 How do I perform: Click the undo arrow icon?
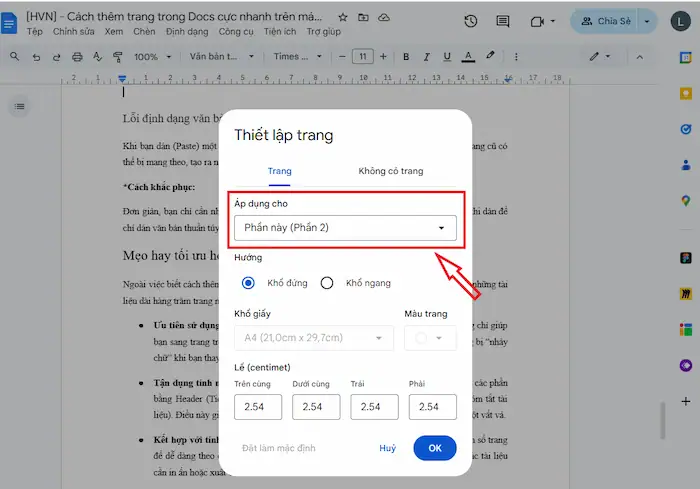click(36, 57)
